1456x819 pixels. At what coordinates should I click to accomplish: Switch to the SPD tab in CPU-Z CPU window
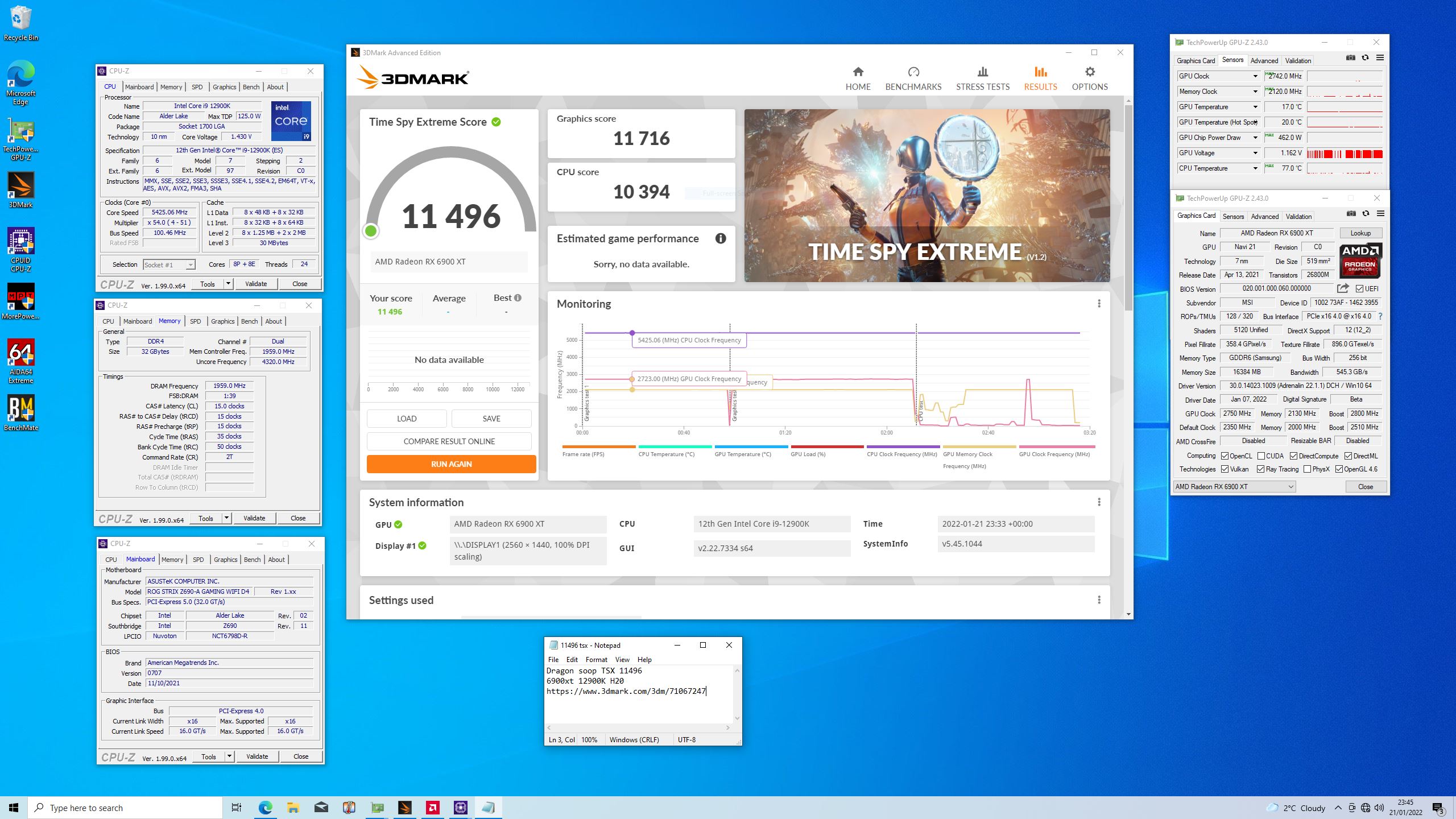click(197, 87)
